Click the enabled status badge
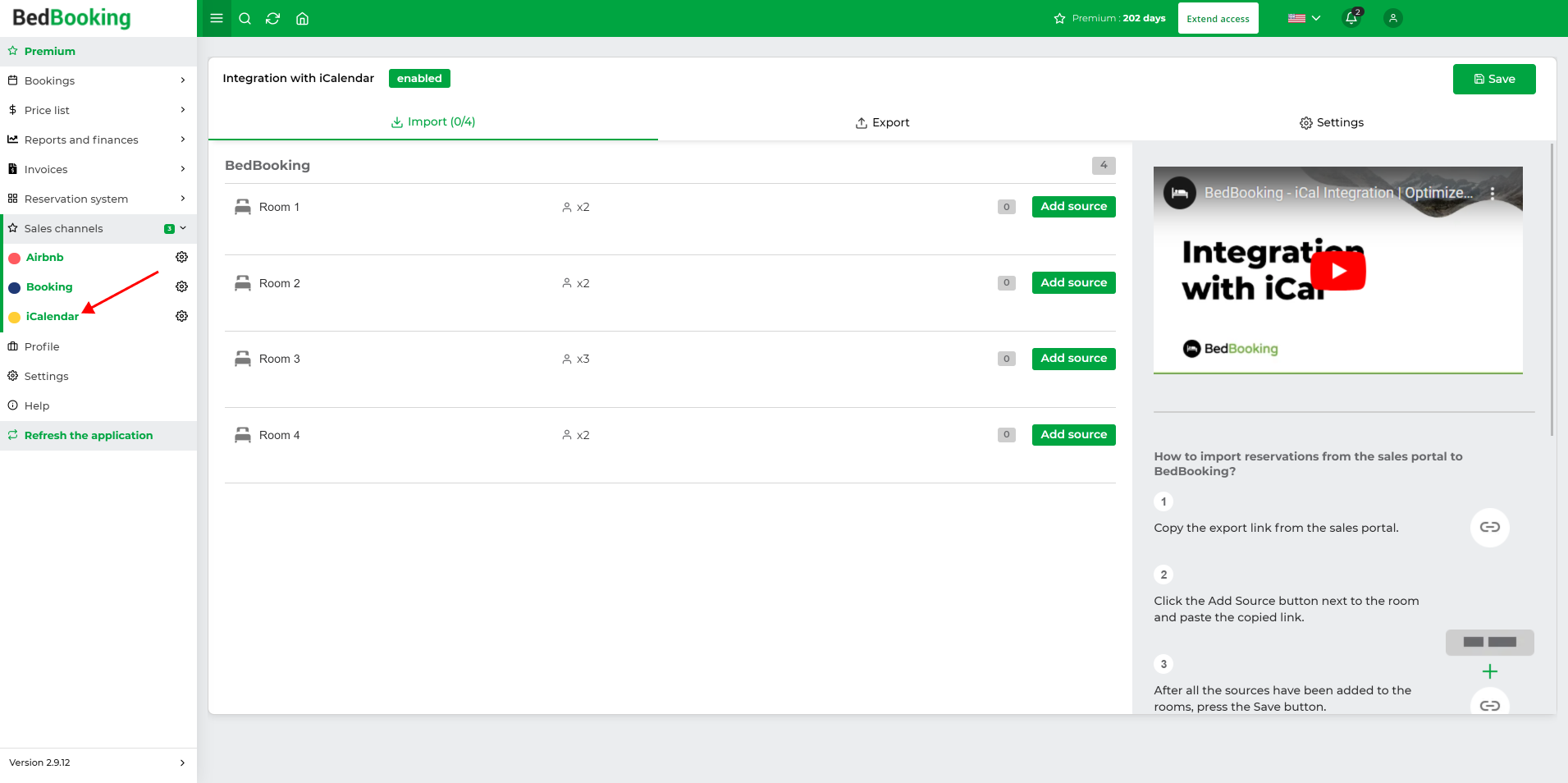Image resolution: width=1568 pixels, height=783 pixels. pyautogui.click(x=419, y=78)
